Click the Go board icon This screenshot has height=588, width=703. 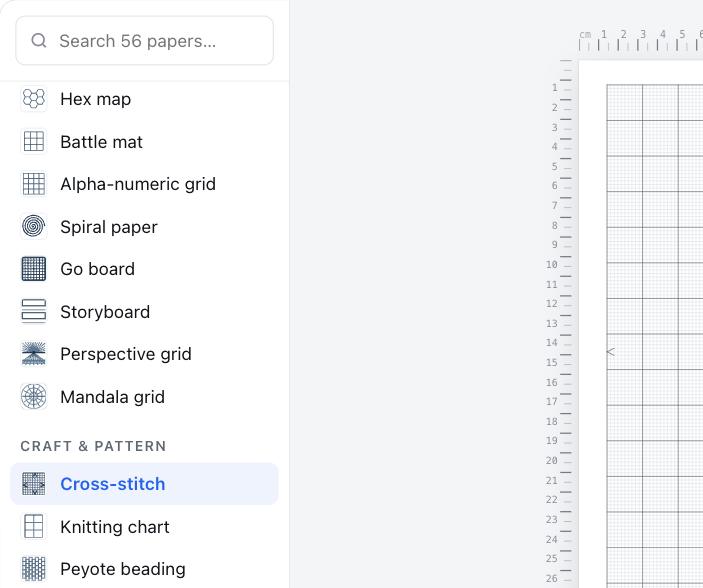point(34,269)
